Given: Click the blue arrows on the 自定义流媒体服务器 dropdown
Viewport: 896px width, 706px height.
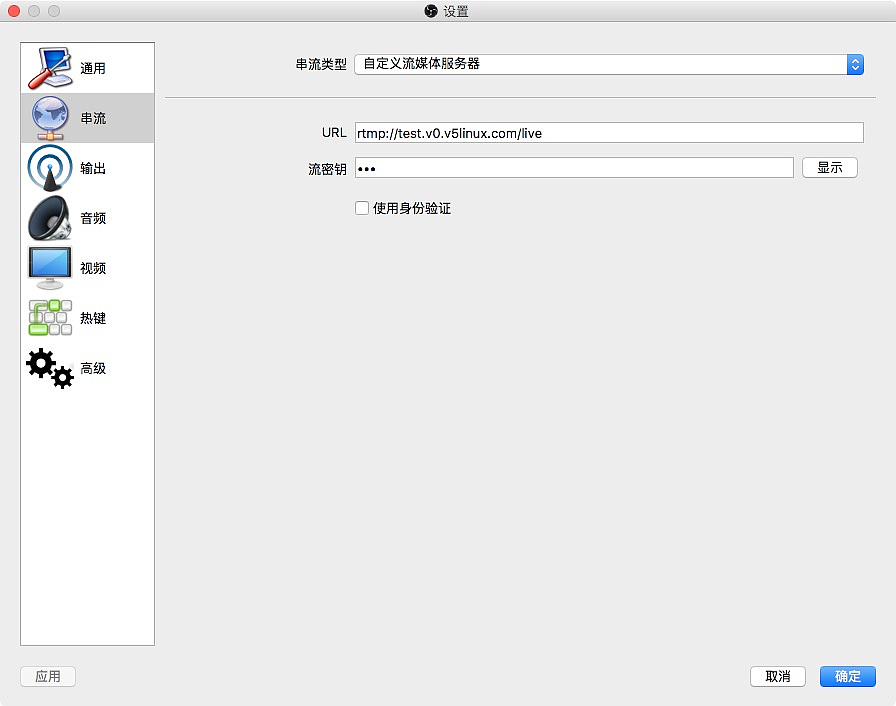Looking at the screenshot, I should point(855,64).
